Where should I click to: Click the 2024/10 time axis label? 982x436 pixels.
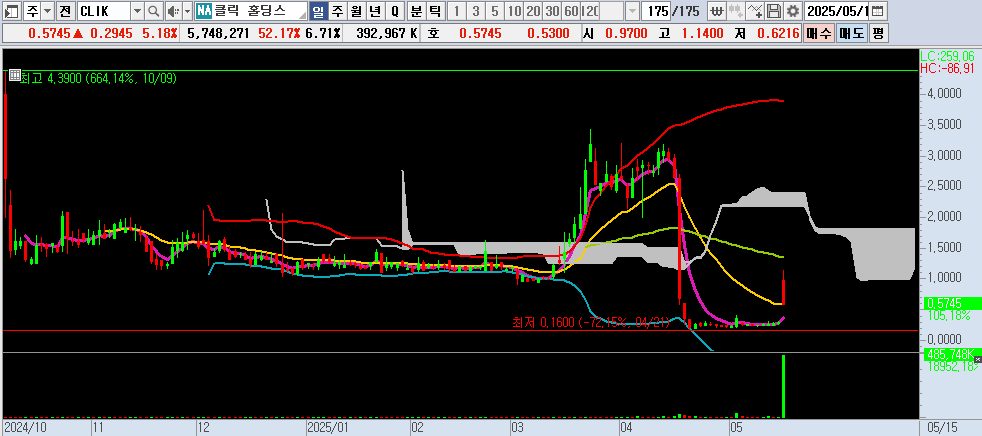click(x=24, y=427)
